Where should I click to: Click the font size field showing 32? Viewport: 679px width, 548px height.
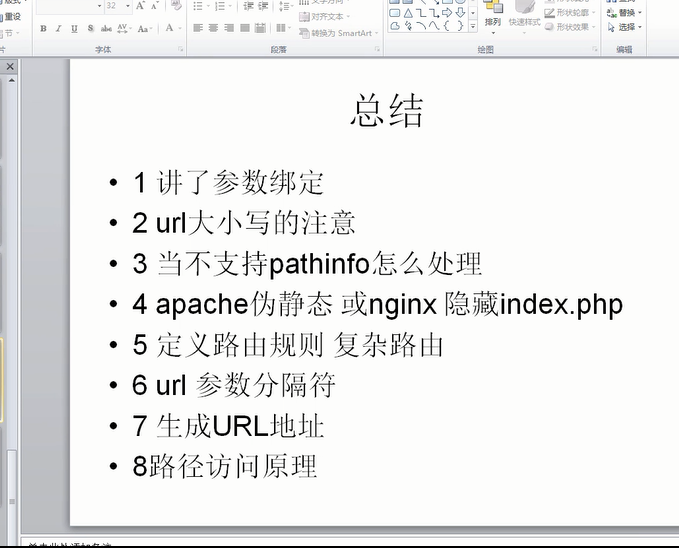113,6
